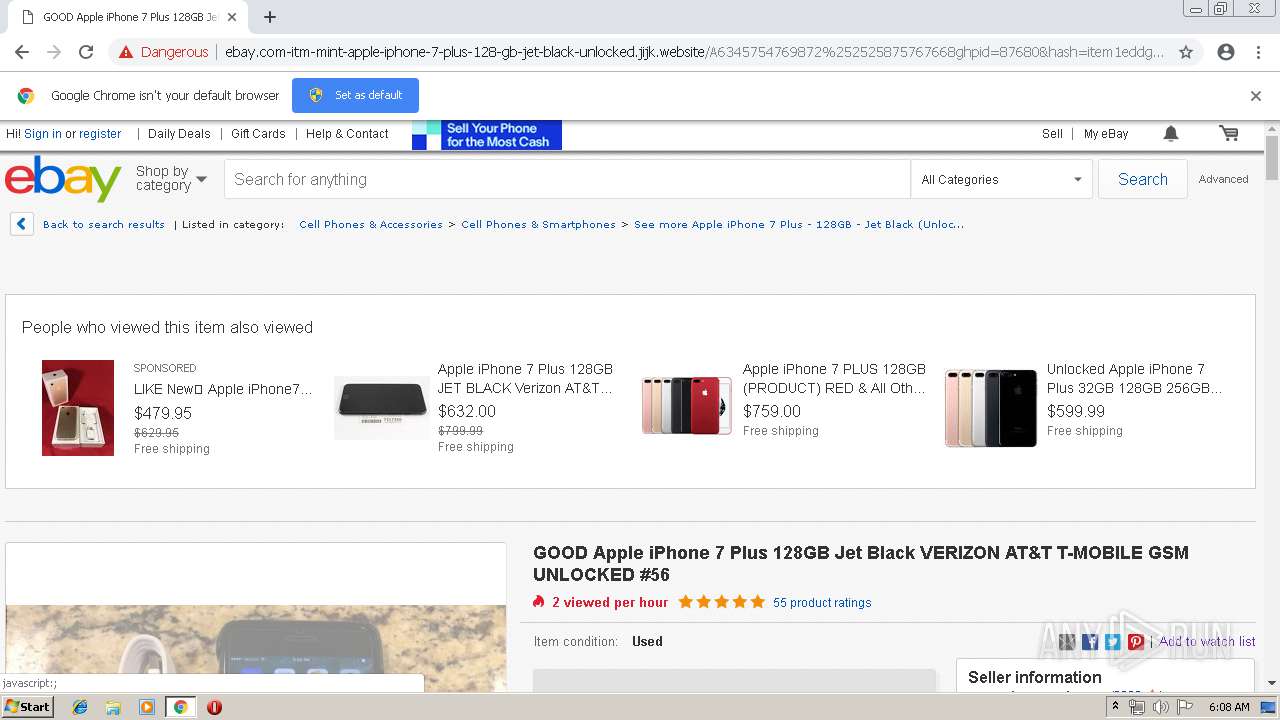Open Internet Explorer from the taskbar
Image resolution: width=1280 pixels, height=720 pixels.
click(80, 707)
